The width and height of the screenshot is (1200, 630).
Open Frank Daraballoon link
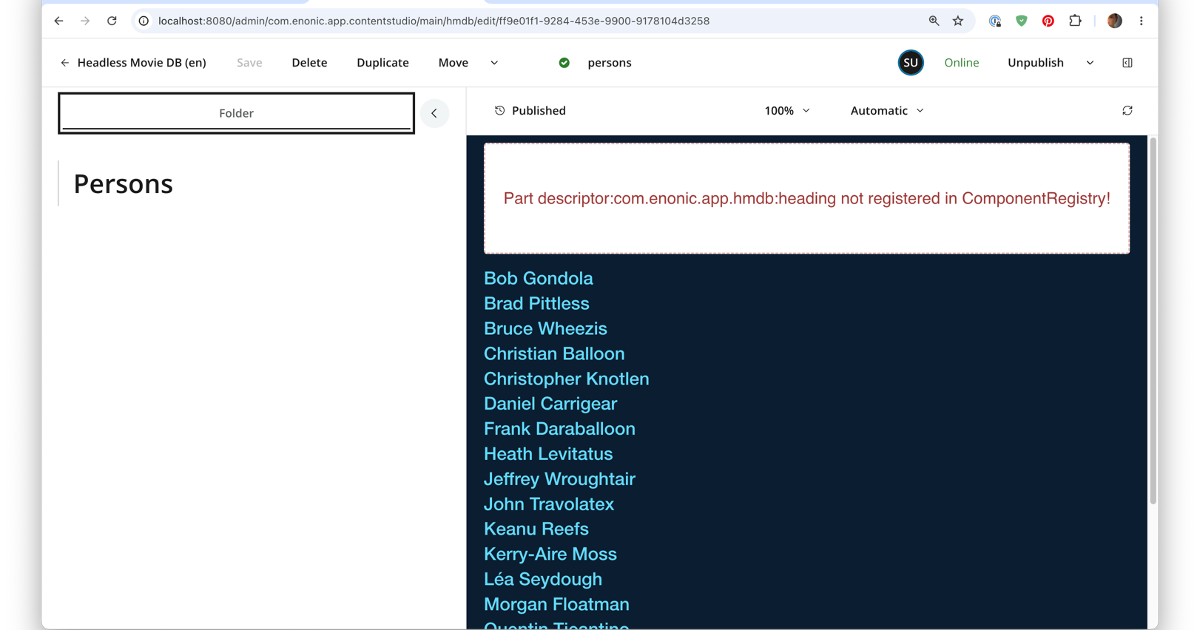(x=559, y=428)
